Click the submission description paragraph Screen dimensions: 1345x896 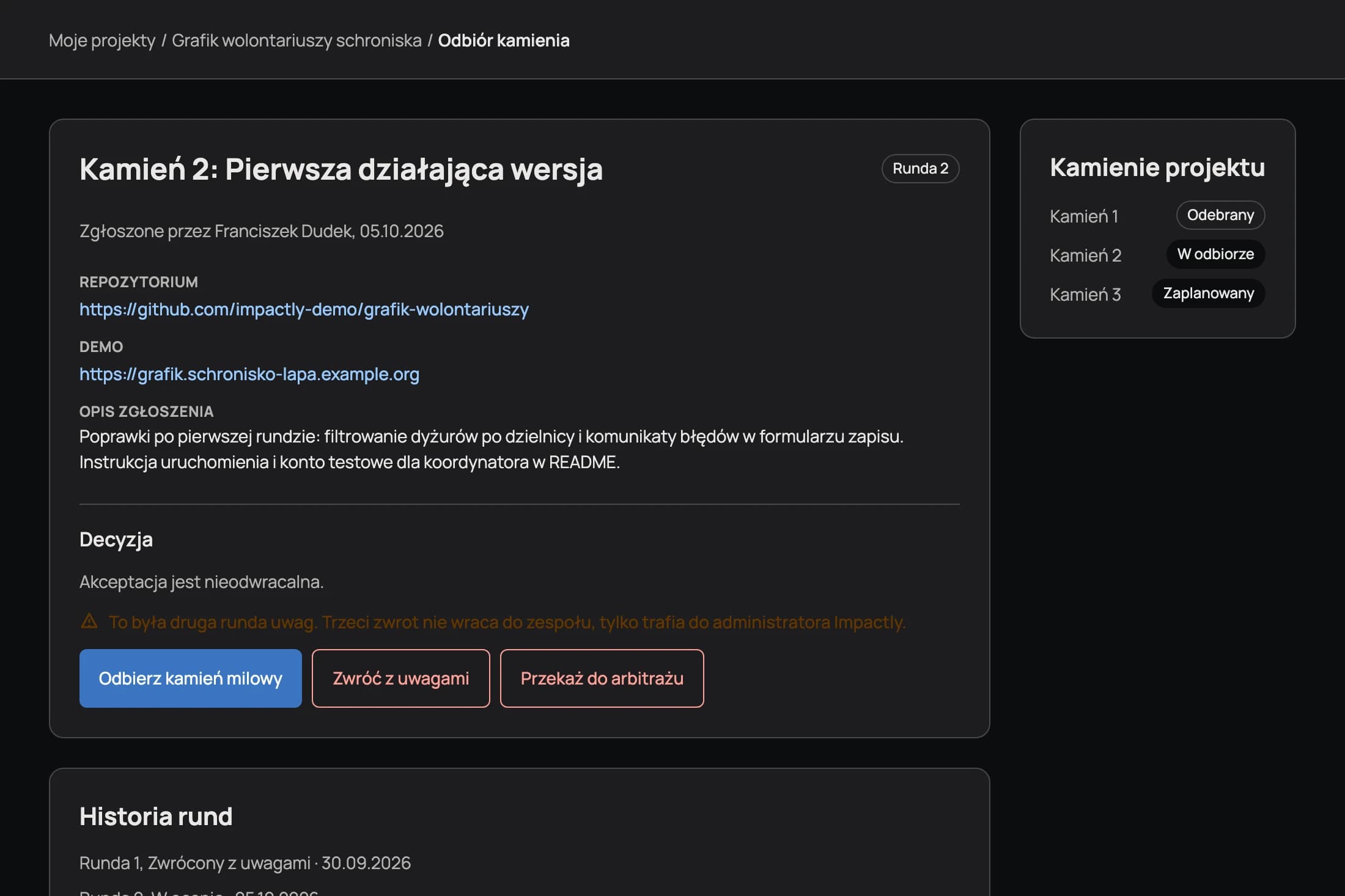(x=492, y=449)
